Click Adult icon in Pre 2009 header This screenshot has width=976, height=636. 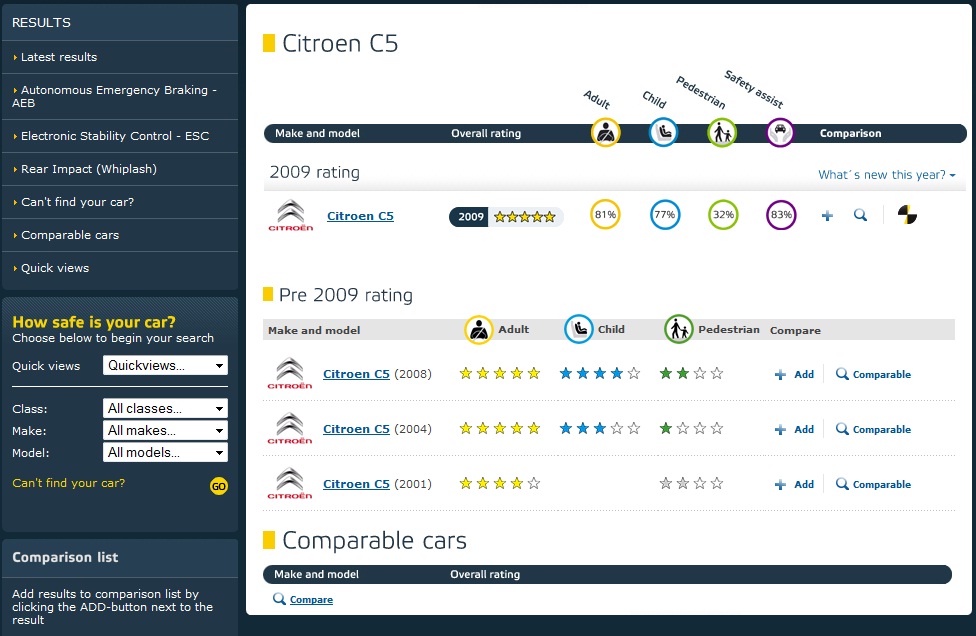pyautogui.click(x=479, y=330)
